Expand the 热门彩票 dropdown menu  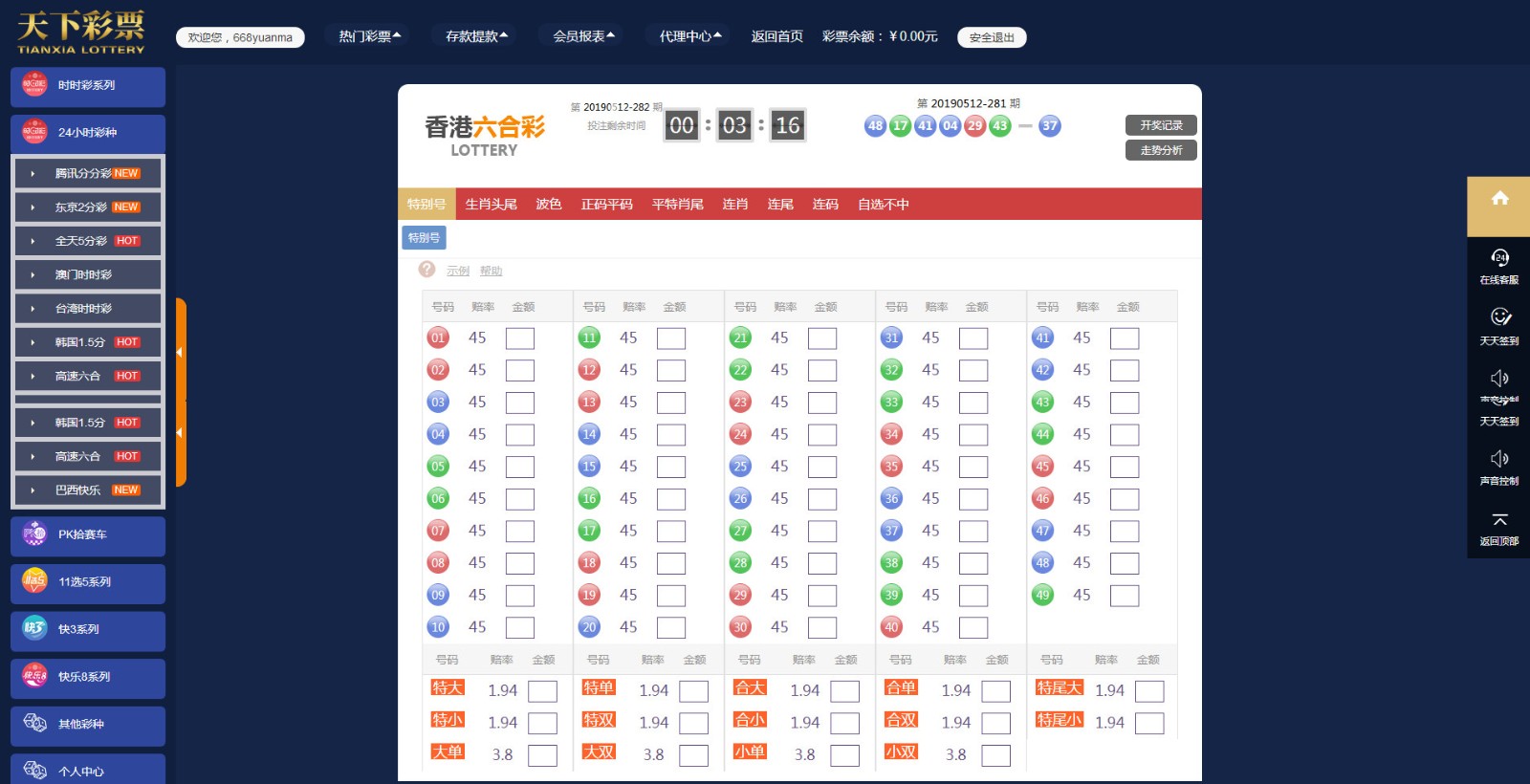pyautogui.click(x=370, y=36)
